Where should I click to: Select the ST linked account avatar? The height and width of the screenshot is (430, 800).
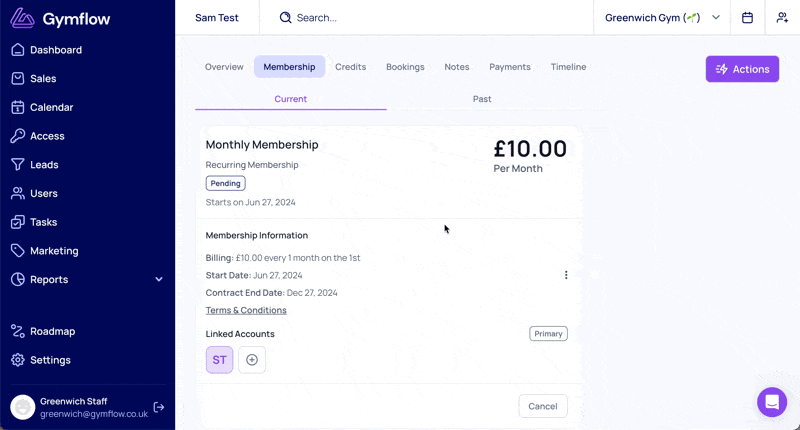point(219,360)
